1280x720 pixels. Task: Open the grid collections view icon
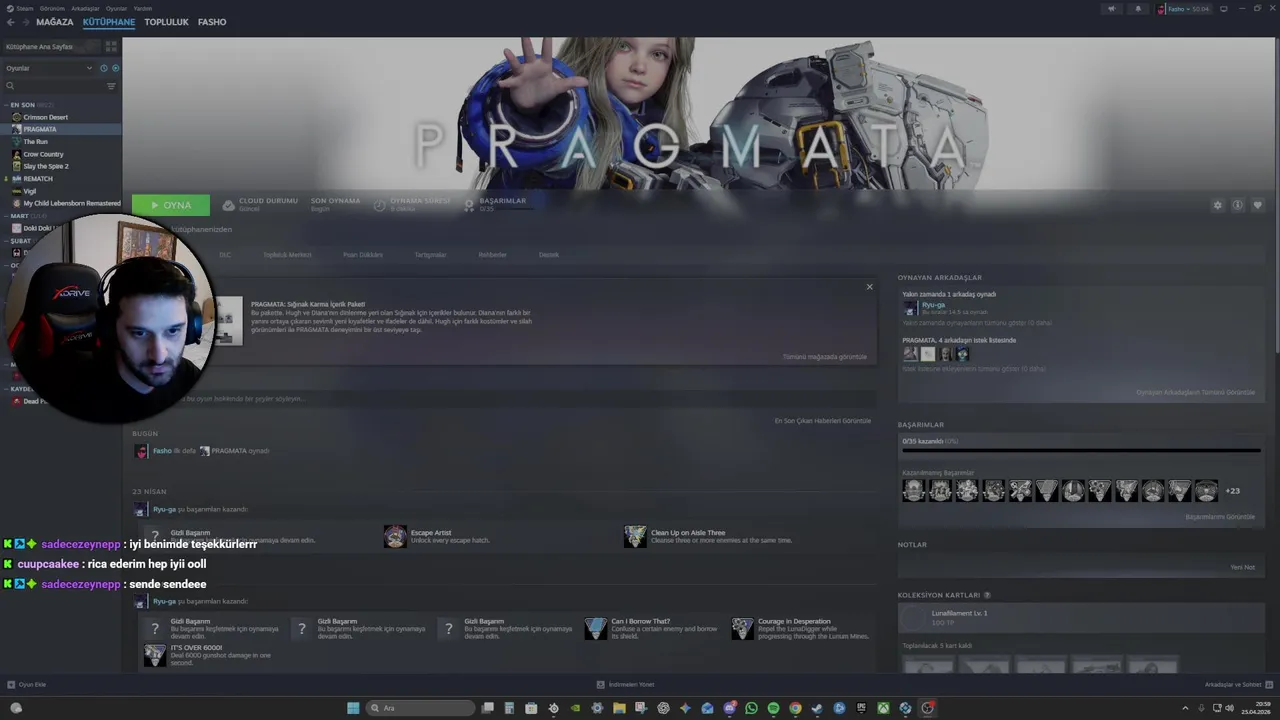click(x=111, y=46)
